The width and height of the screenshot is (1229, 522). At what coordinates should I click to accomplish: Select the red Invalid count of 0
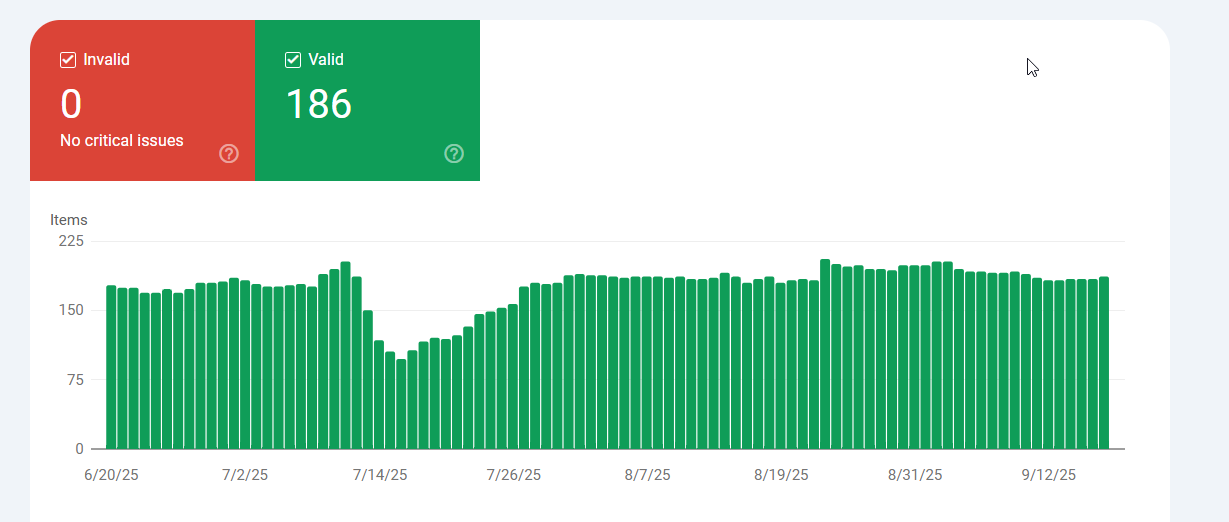coord(71,105)
